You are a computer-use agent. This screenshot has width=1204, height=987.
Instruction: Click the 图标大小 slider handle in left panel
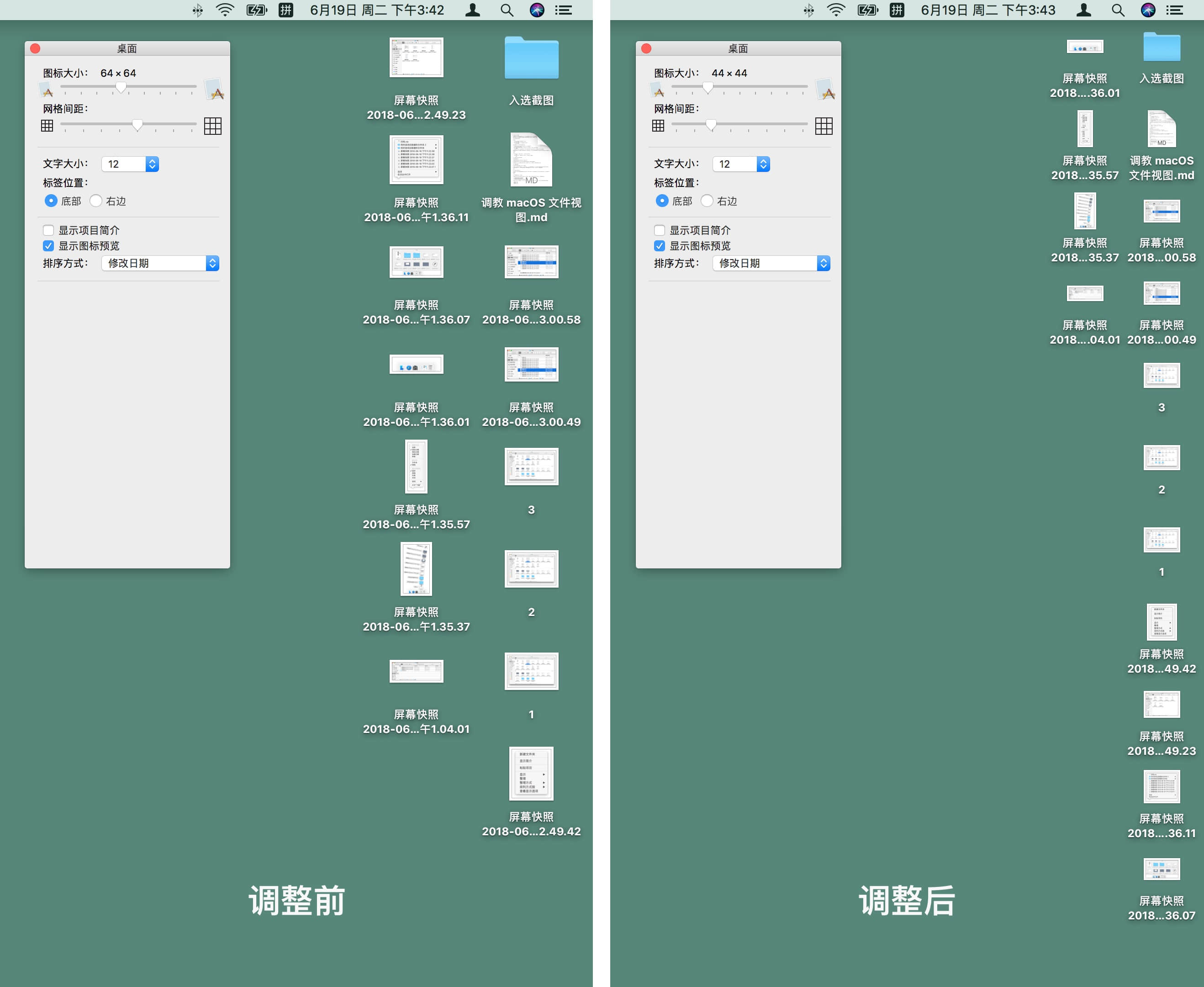121,87
